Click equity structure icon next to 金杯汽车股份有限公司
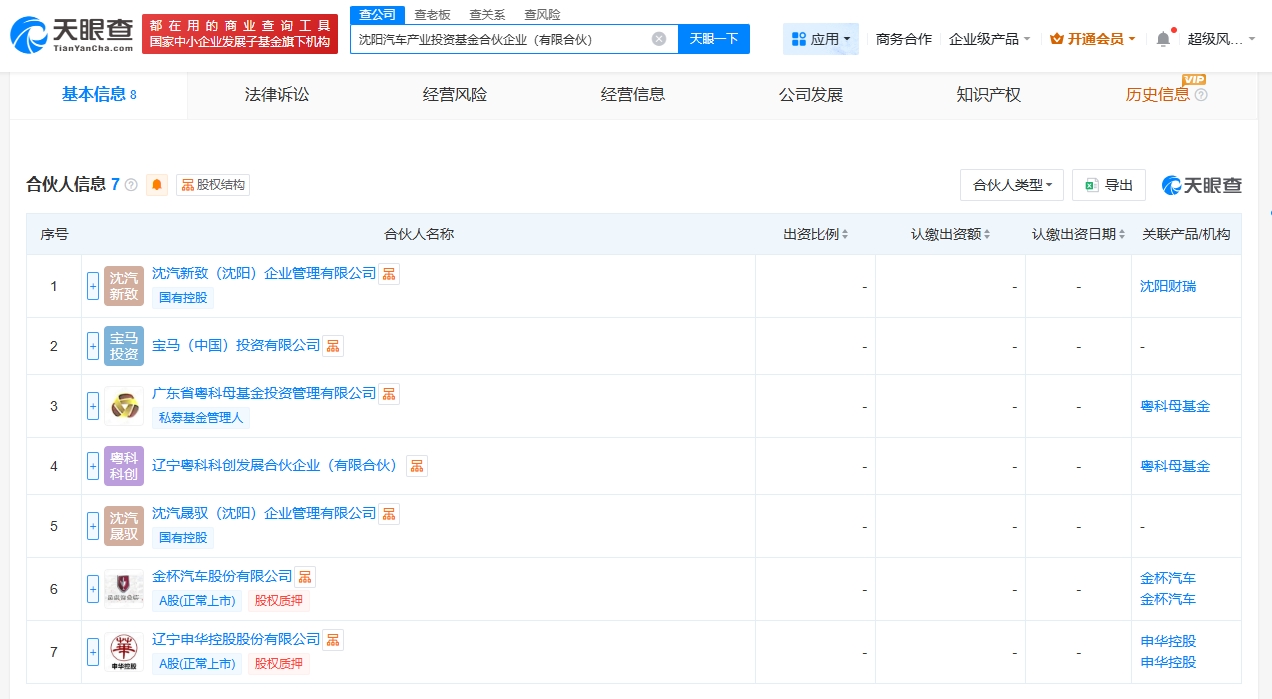 [305, 577]
